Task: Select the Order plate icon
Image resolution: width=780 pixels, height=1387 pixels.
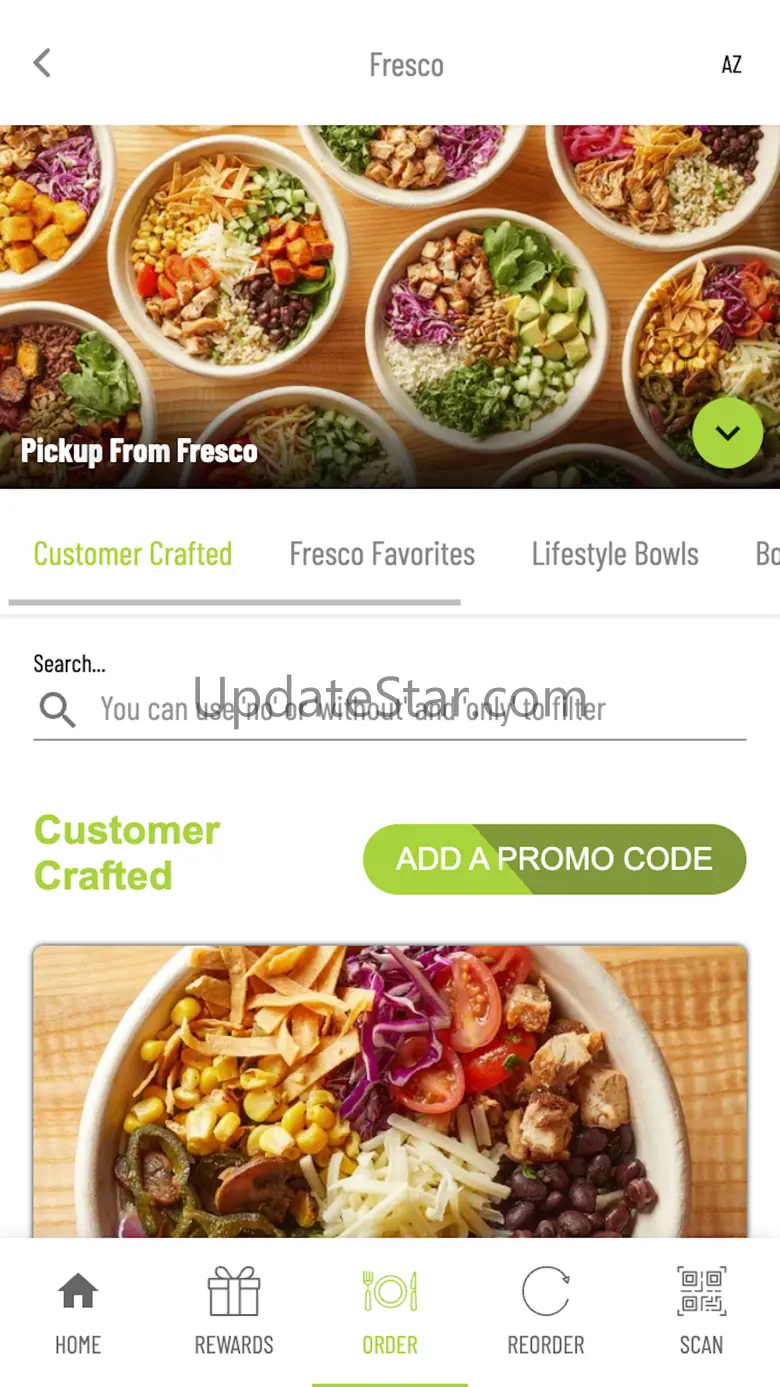Action: [390, 1291]
